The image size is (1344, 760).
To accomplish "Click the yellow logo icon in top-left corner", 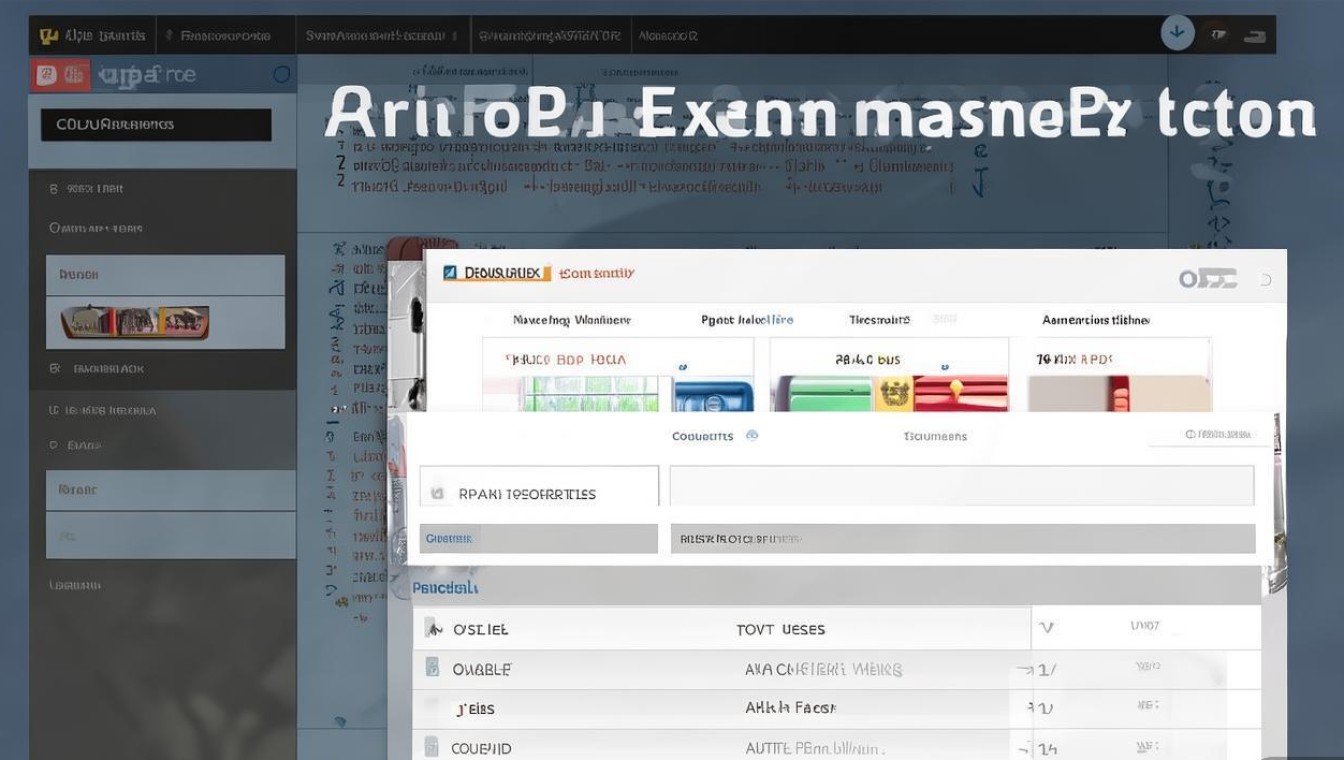I will (48, 36).
